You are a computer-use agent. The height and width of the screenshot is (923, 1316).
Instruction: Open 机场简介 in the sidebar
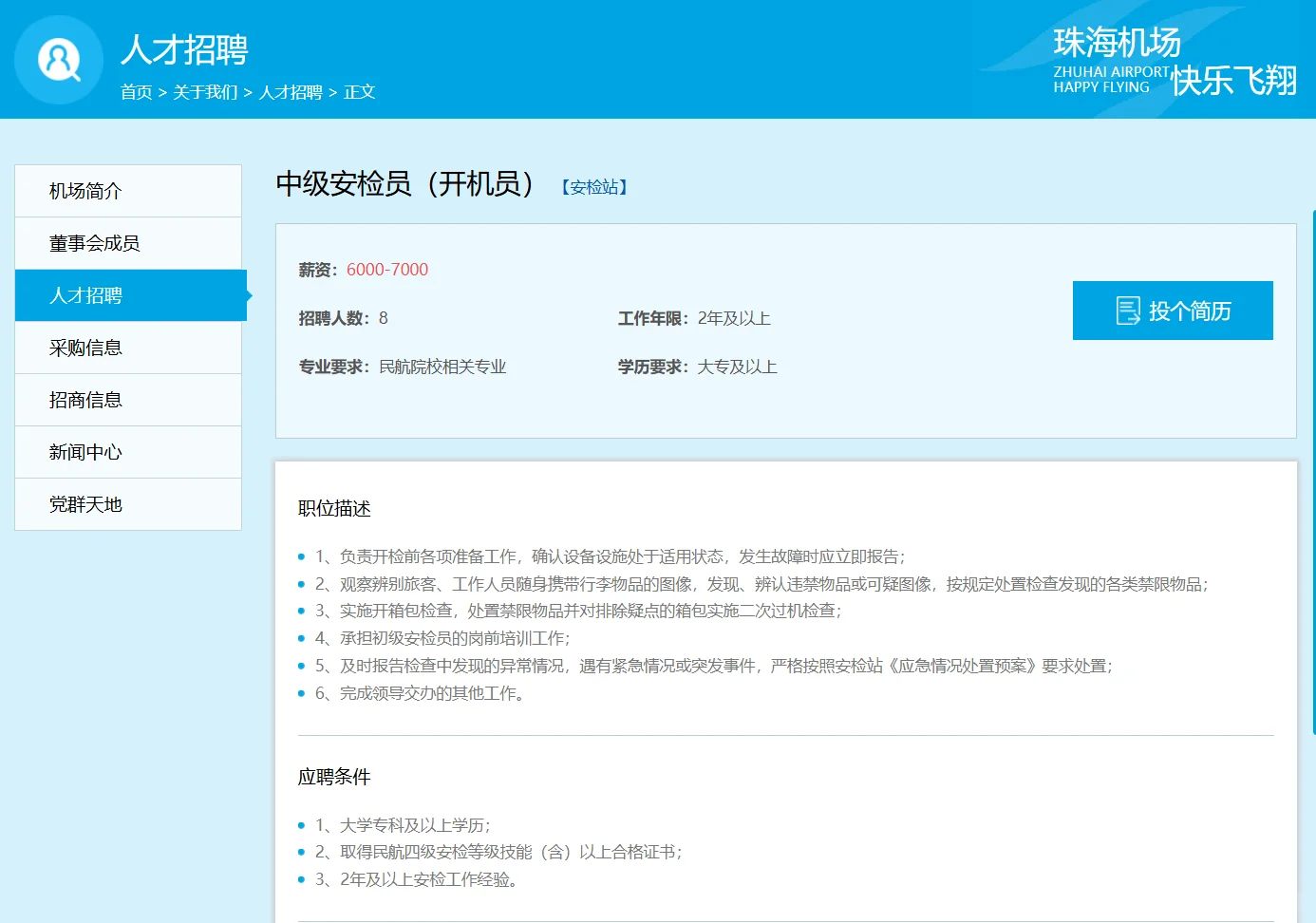[128, 191]
